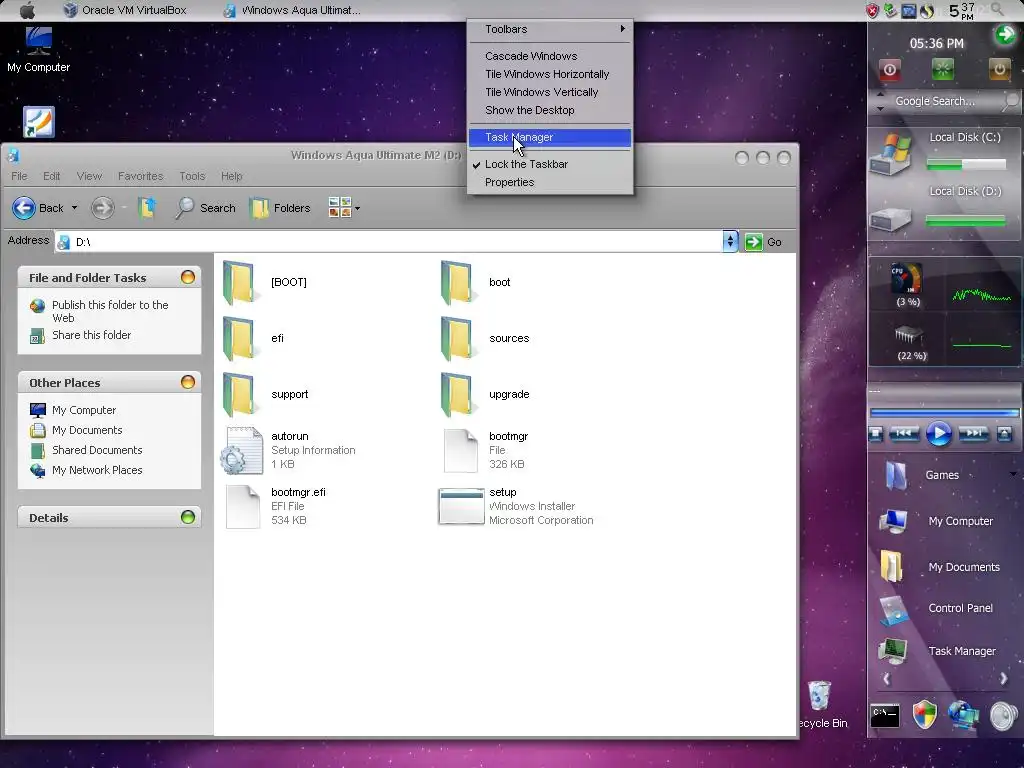Open the network computers icon in sidebar dock
Screen dimensions: 1024x768
(x=963, y=715)
